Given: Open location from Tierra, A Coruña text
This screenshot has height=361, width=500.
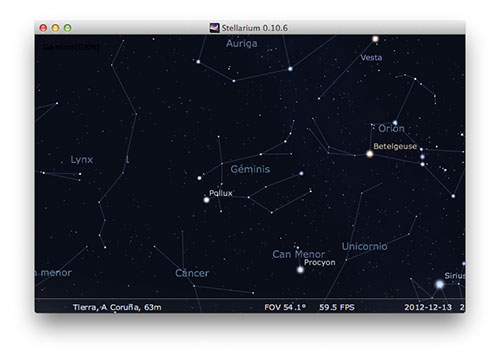Looking at the screenshot, I should (x=117, y=307).
